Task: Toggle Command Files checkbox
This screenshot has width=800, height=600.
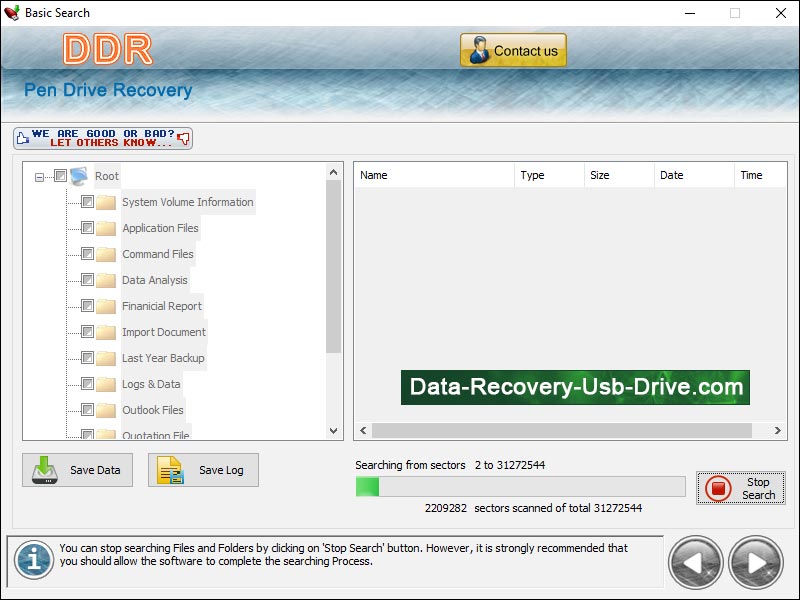Action: [x=87, y=254]
